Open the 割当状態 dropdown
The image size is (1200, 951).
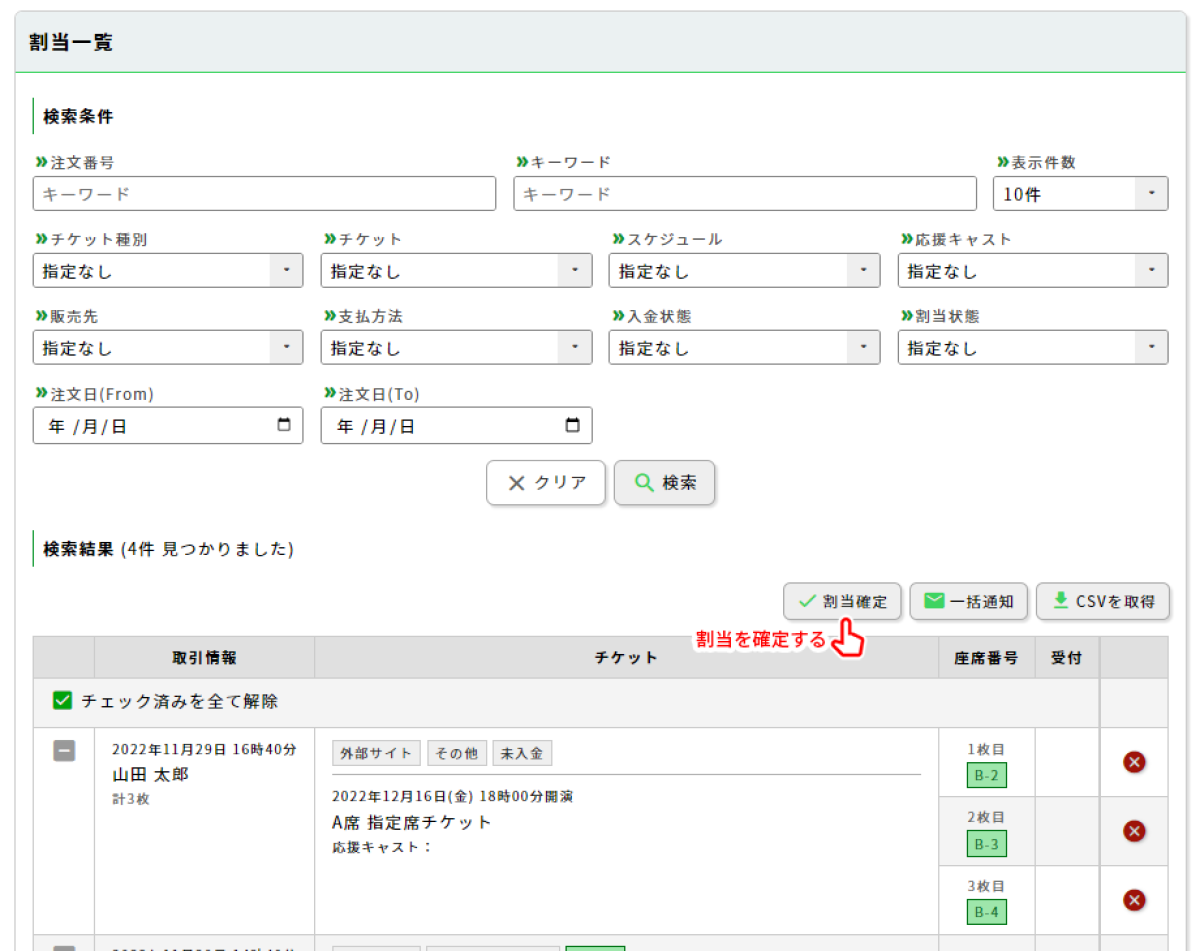click(1032, 348)
